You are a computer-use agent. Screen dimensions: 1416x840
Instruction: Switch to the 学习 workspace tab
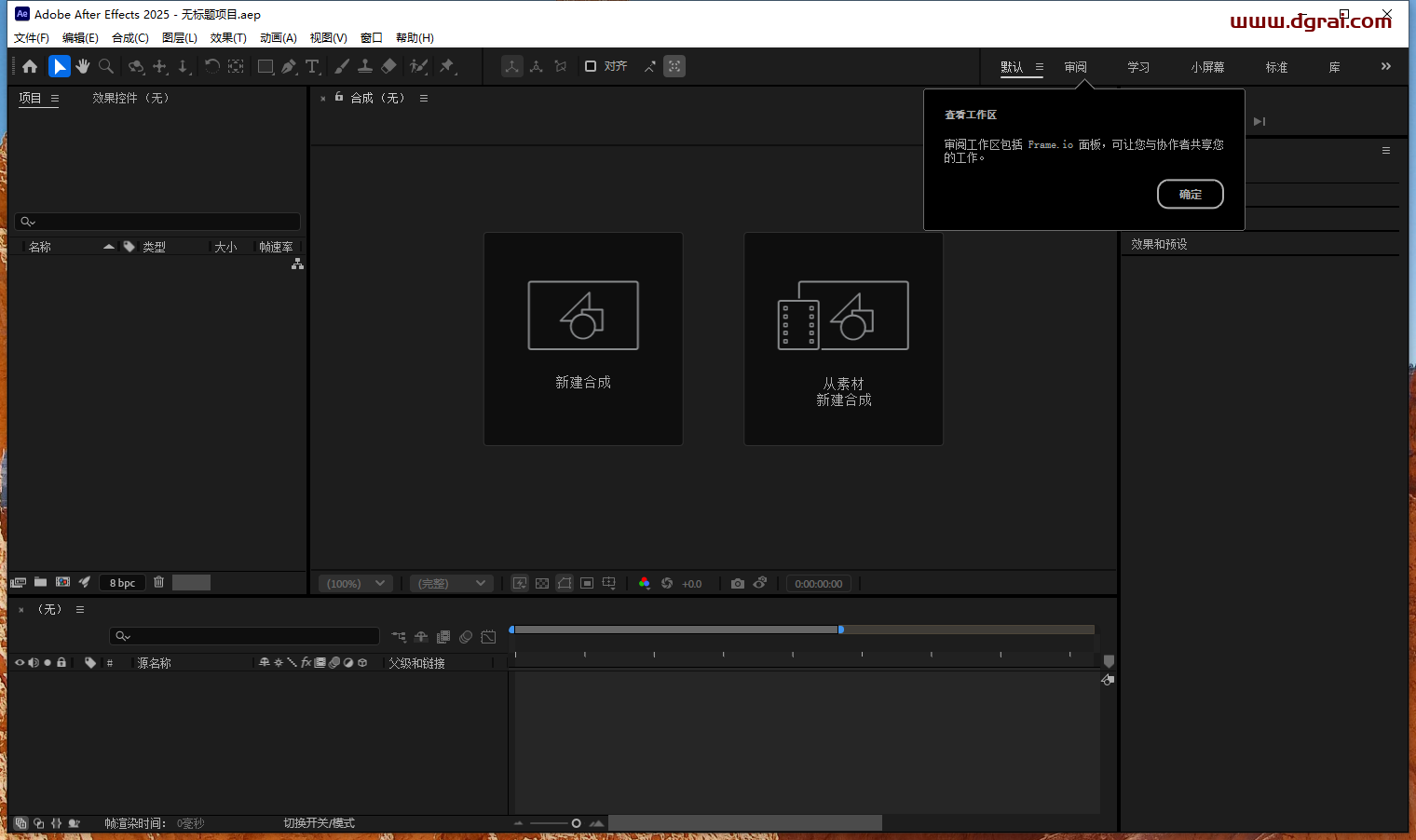pyautogui.click(x=1137, y=66)
